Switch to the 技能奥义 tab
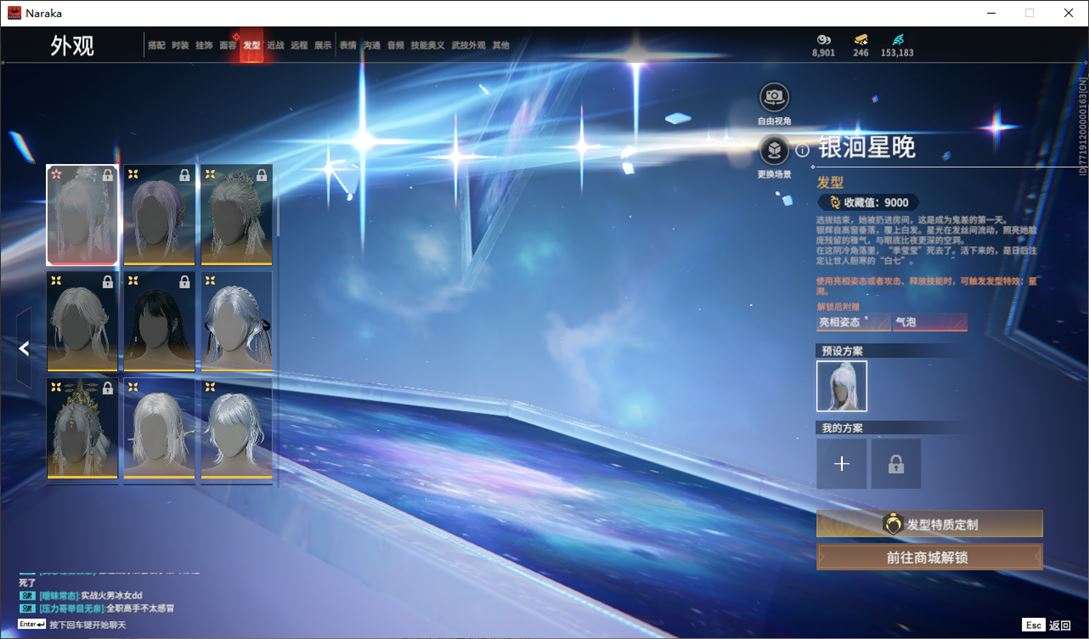 427,45
